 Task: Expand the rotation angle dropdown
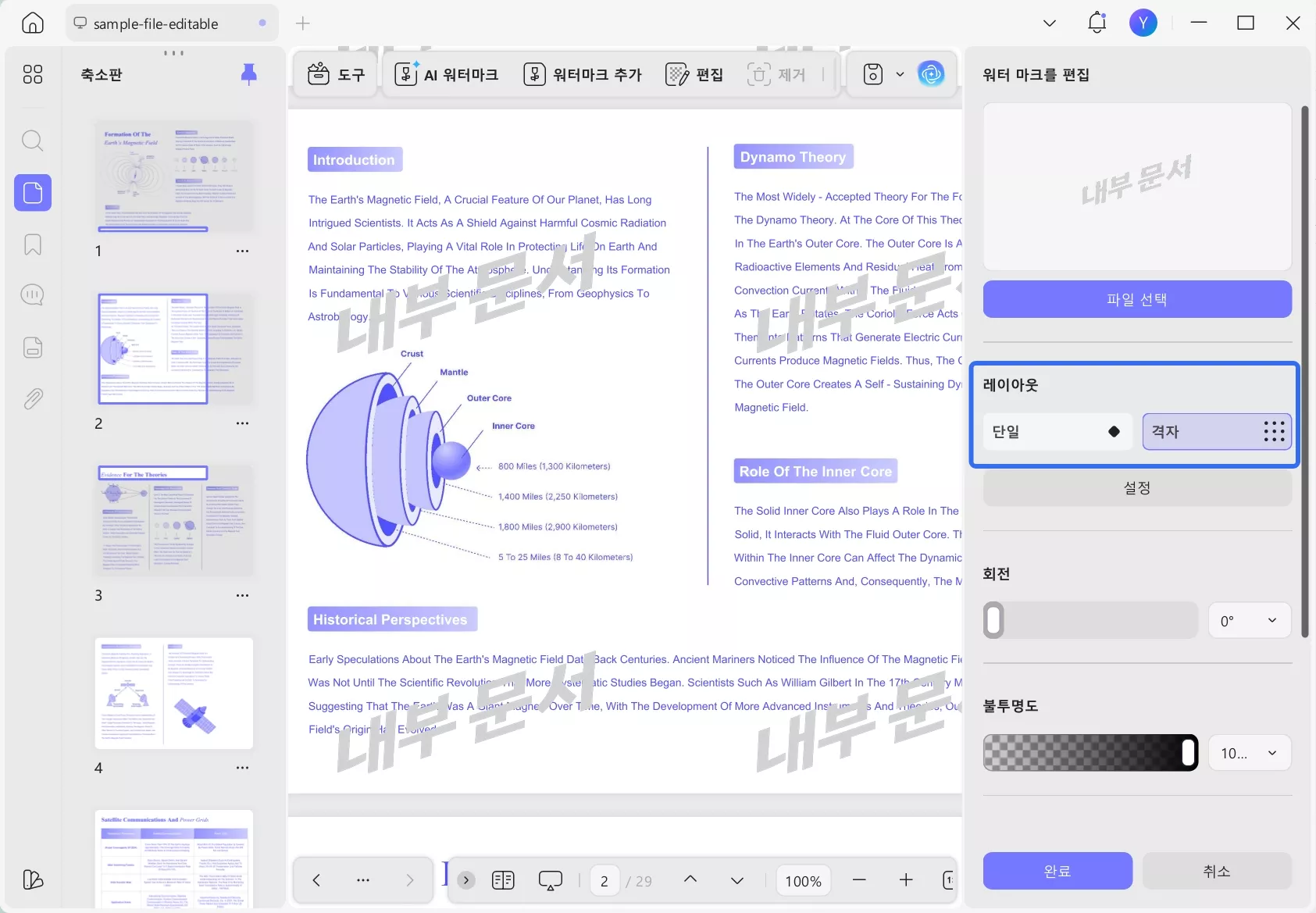click(x=1249, y=621)
